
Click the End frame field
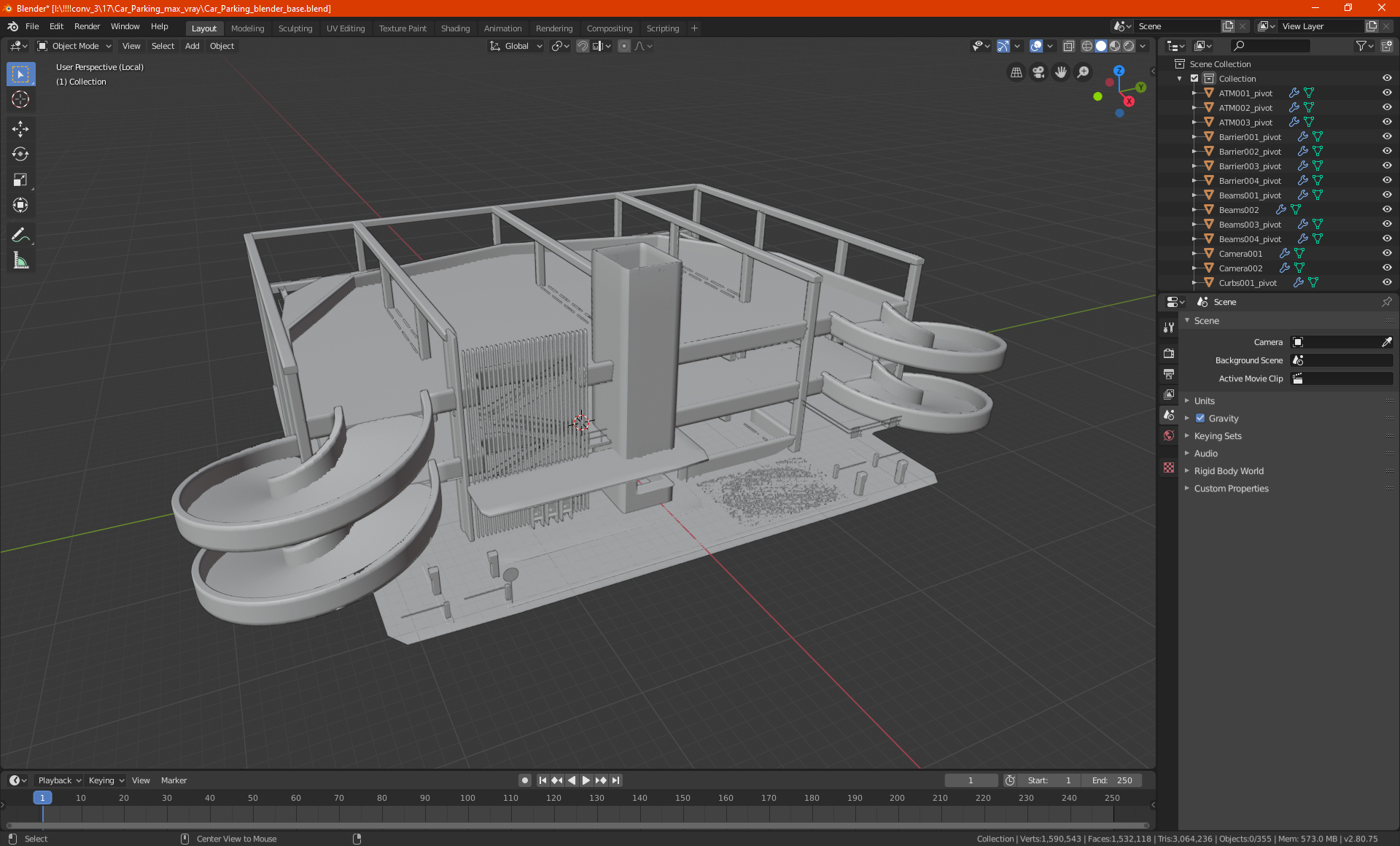(1112, 780)
